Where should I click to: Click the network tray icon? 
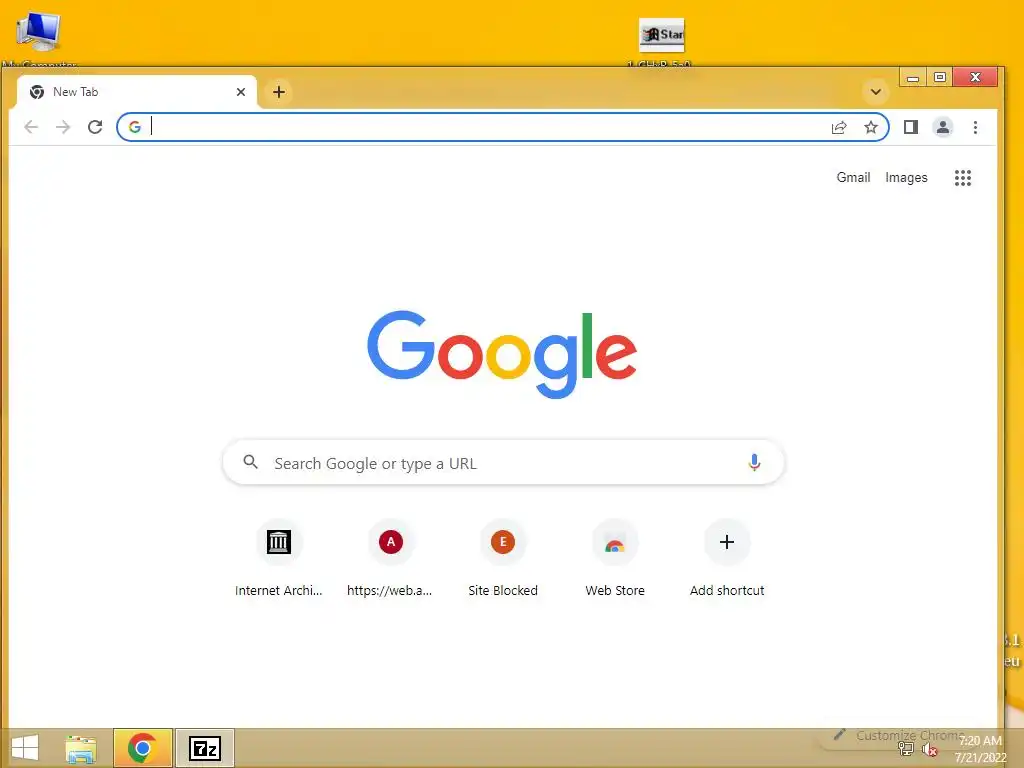[906, 750]
